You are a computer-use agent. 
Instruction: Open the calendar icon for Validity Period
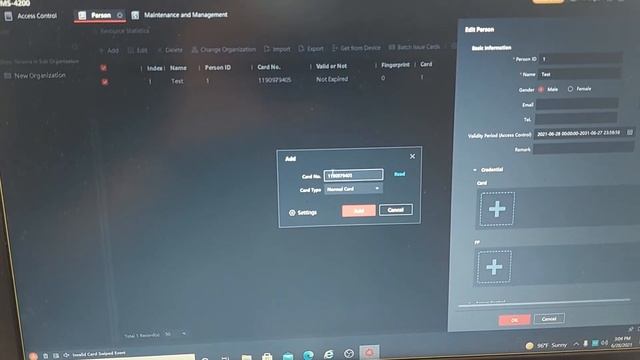click(630, 132)
